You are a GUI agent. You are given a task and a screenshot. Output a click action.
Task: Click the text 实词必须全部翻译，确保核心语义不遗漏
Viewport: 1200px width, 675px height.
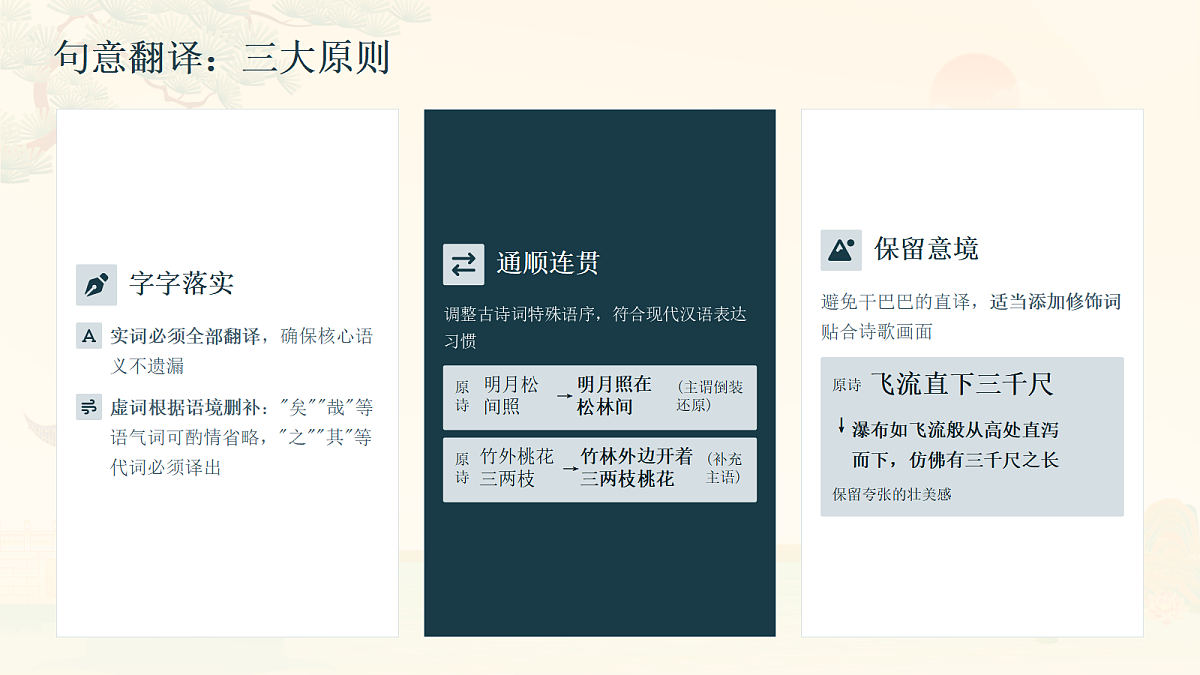[x=241, y=351]
